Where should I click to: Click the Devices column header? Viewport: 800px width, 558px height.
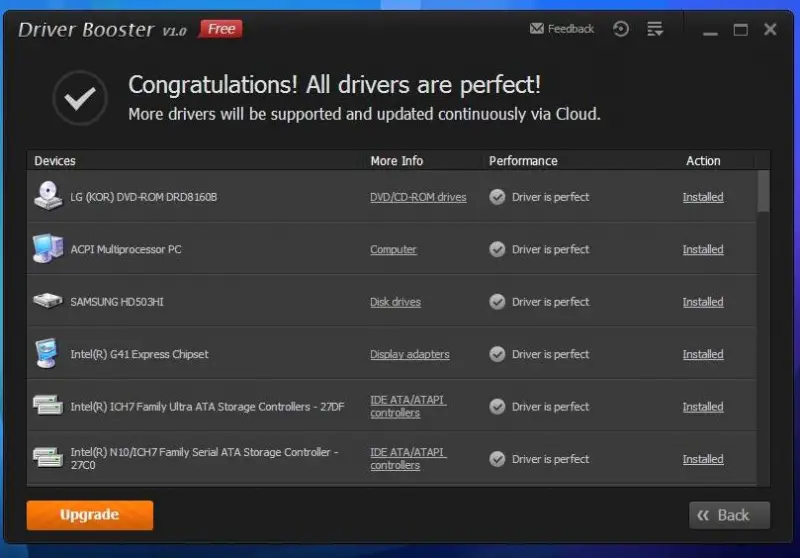[x=55, y=161]
